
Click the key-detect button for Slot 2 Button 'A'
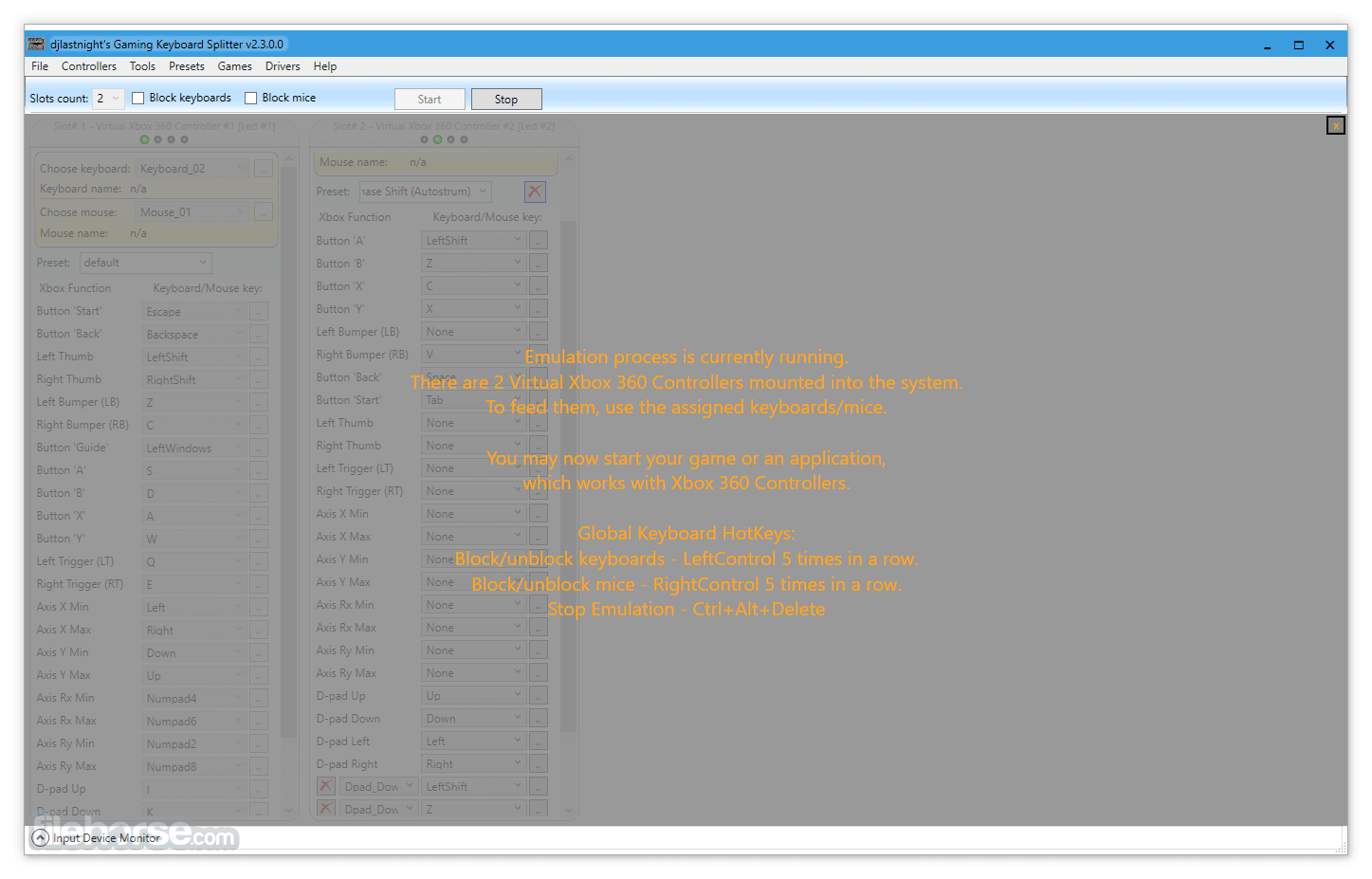tap(539, 241)
